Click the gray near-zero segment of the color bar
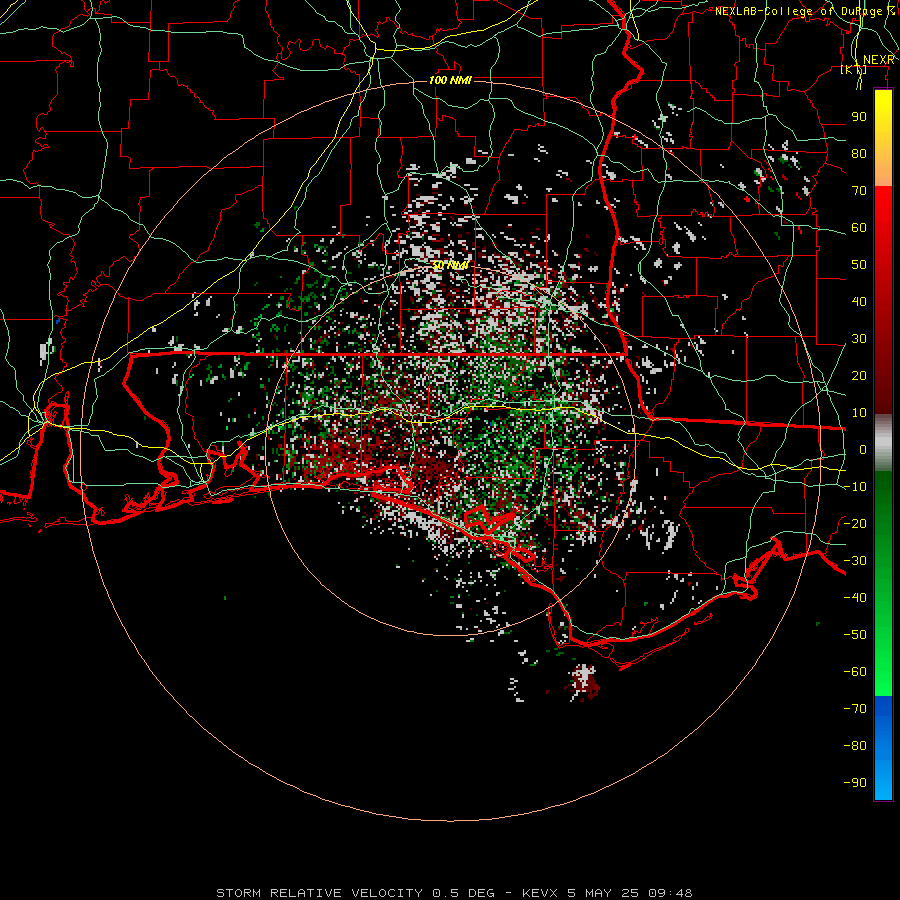The height and width of the screenshot is (900, 900). (883, 443)
